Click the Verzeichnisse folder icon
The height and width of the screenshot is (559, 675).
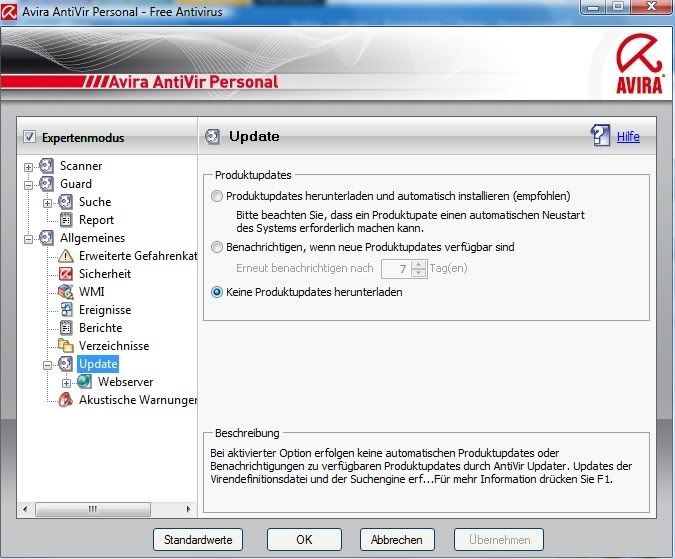(66, 346)
